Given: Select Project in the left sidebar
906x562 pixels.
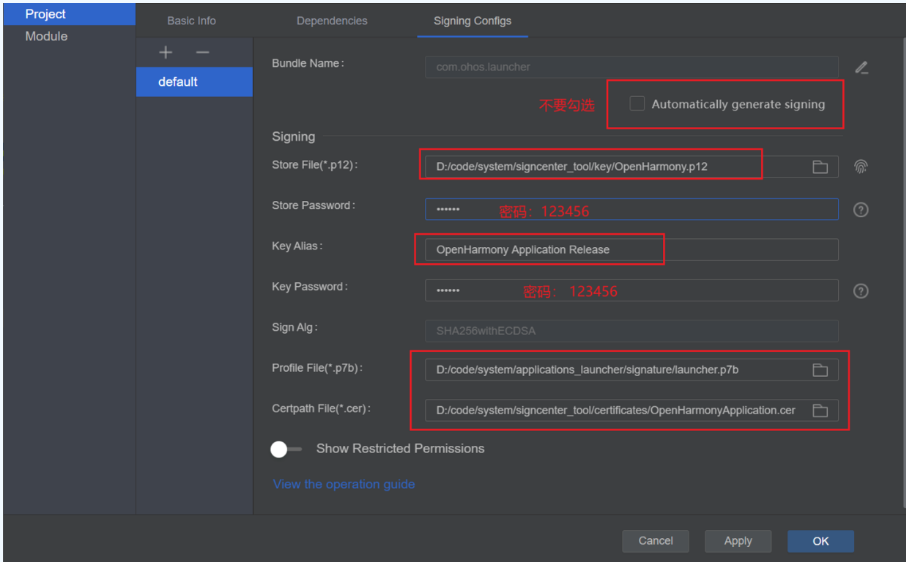Looking at the screenshot, I should (46, 14).
